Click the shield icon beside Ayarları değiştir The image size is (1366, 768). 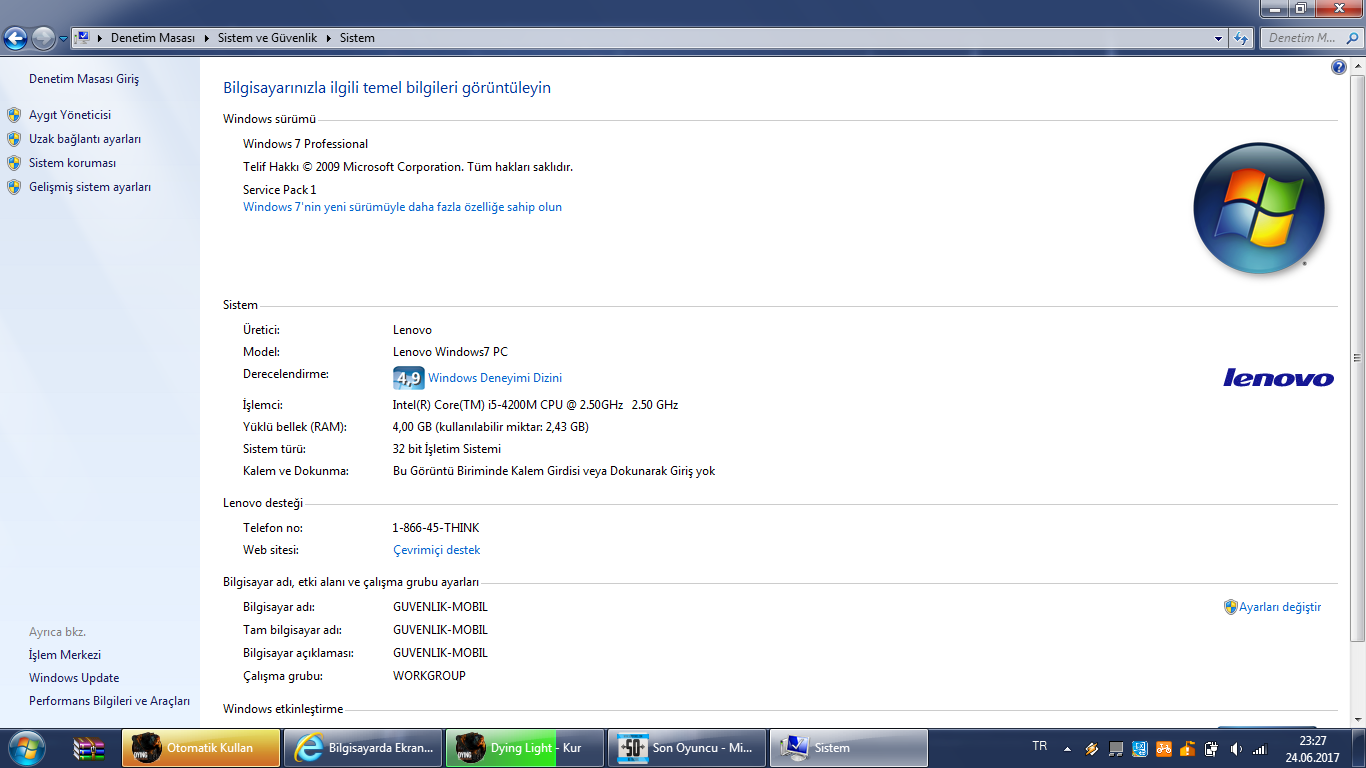[x=1231, y=607]
